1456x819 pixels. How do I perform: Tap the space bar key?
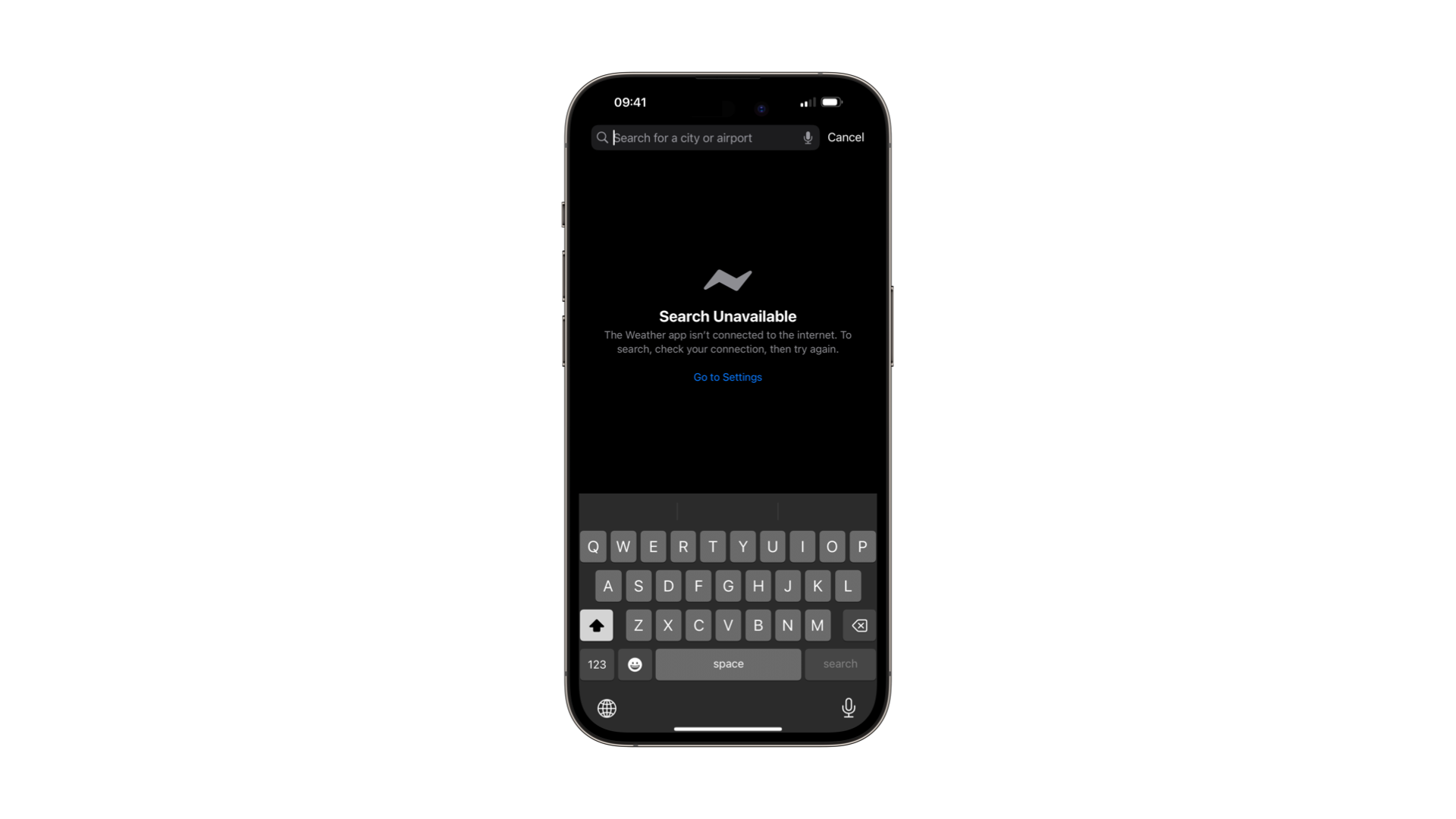pyautogui.click(x=727, y=664)
